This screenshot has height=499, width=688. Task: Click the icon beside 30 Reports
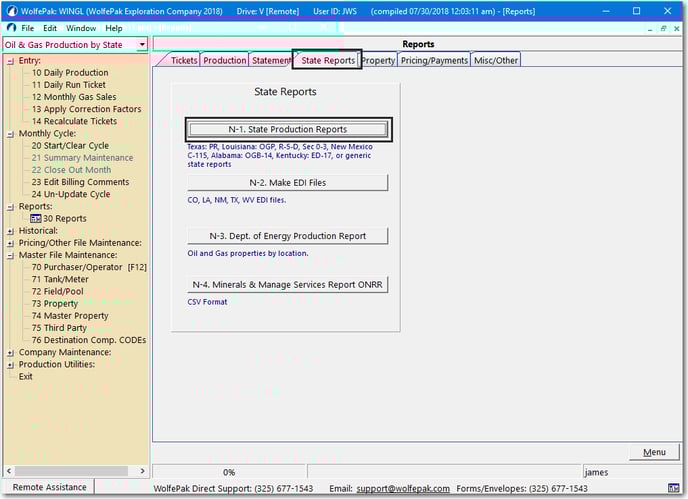point(36,219)
